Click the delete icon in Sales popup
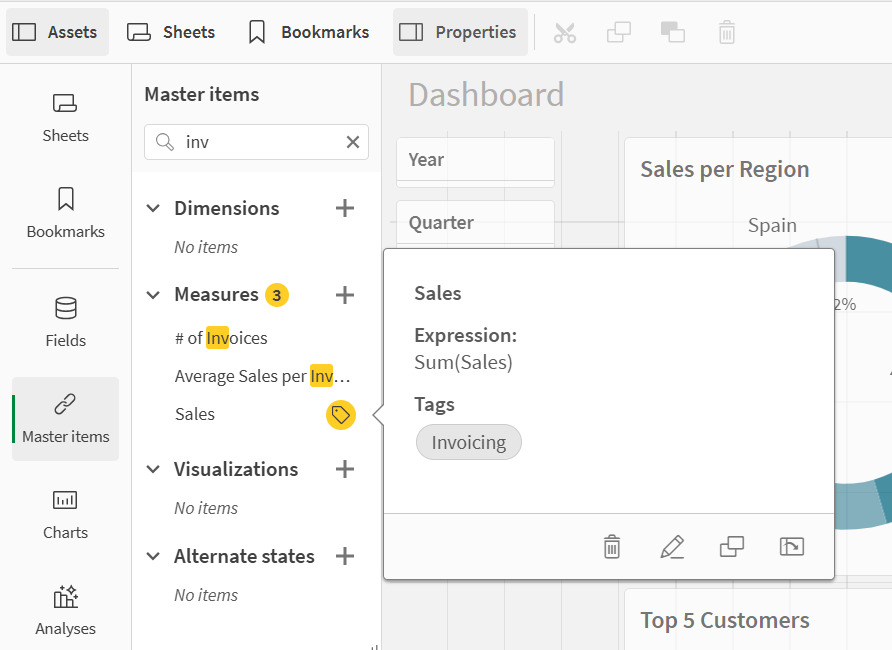 (612, 547)
